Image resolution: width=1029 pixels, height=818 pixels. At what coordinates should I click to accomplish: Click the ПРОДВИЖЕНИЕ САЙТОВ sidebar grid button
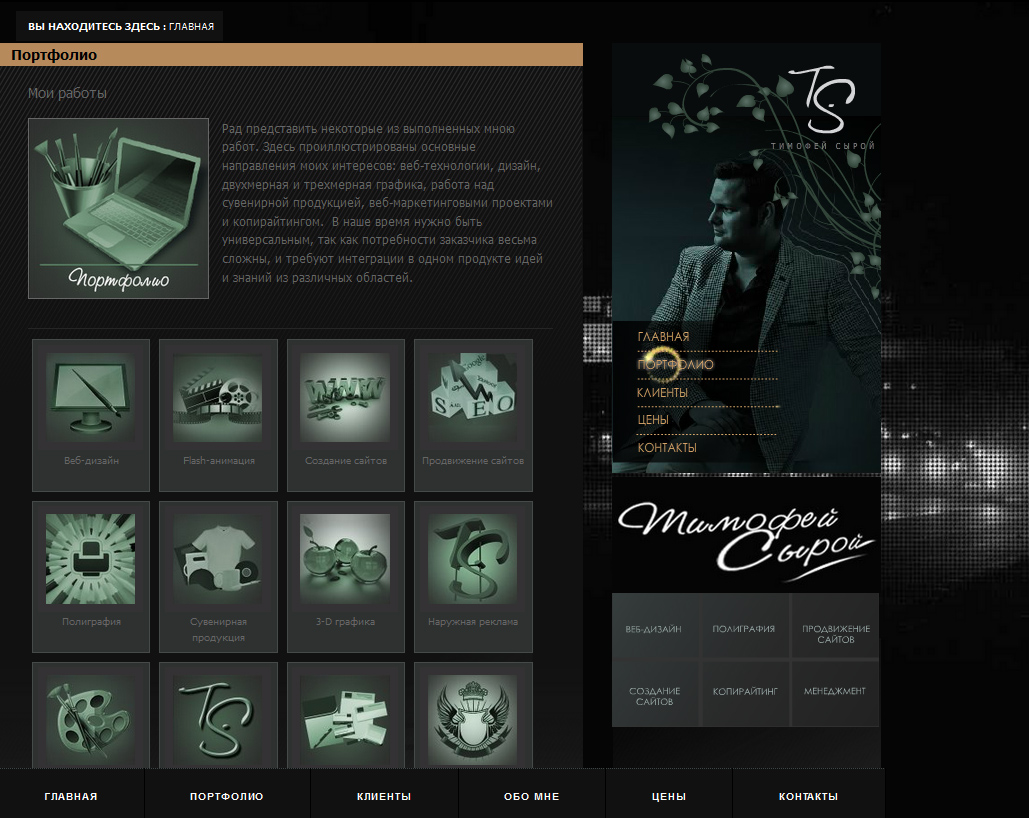click(x=835, y=627)
